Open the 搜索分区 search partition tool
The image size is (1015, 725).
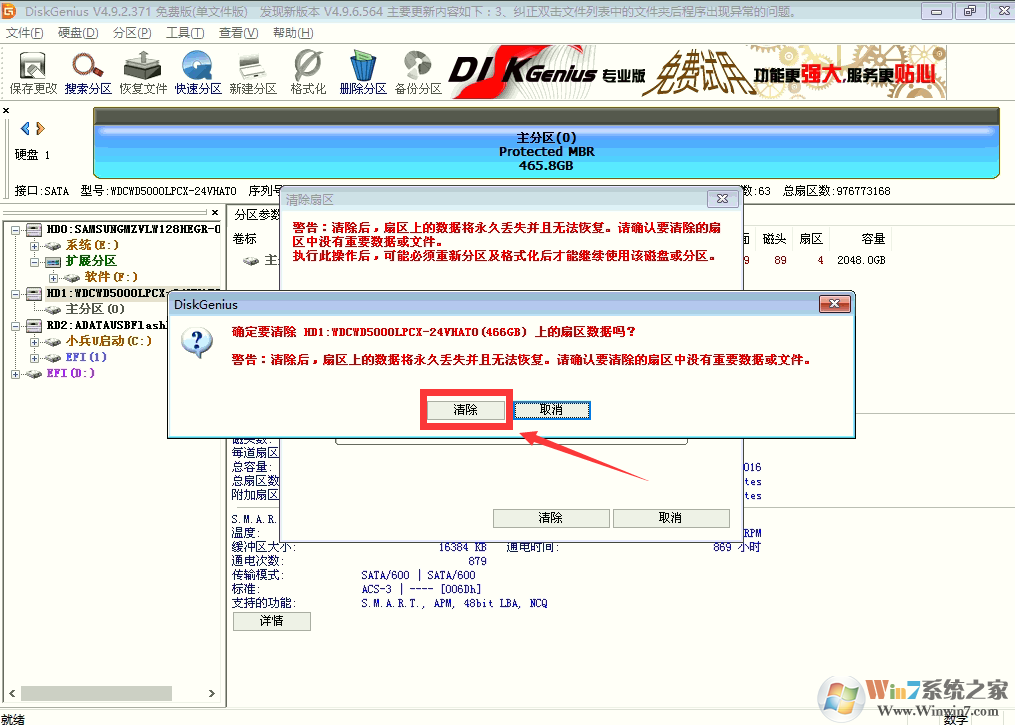click(x=88, y=72)
